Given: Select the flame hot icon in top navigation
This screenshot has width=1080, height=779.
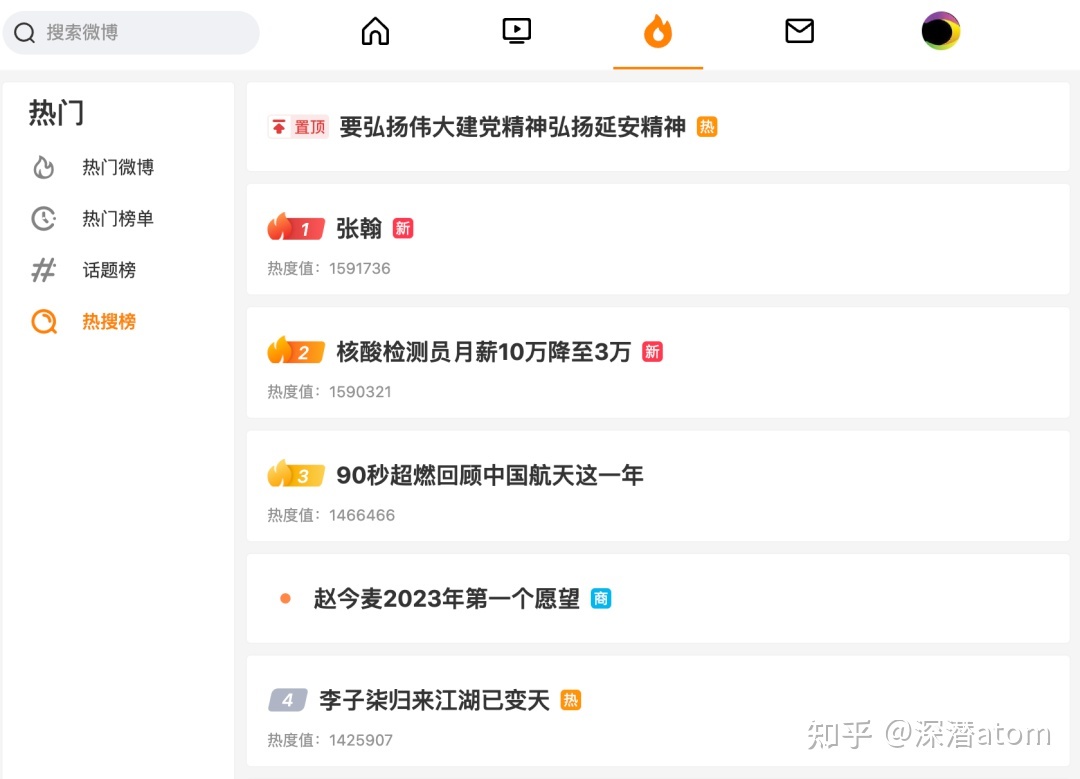Looking at the screenshot, I should point(658,32).
